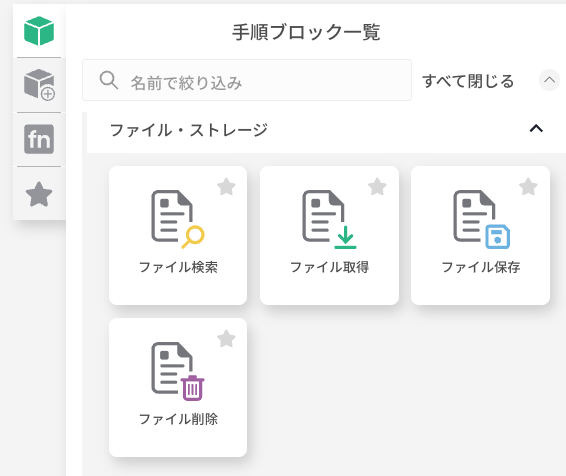Click the ファイル削除 block label

coord(178,419)
